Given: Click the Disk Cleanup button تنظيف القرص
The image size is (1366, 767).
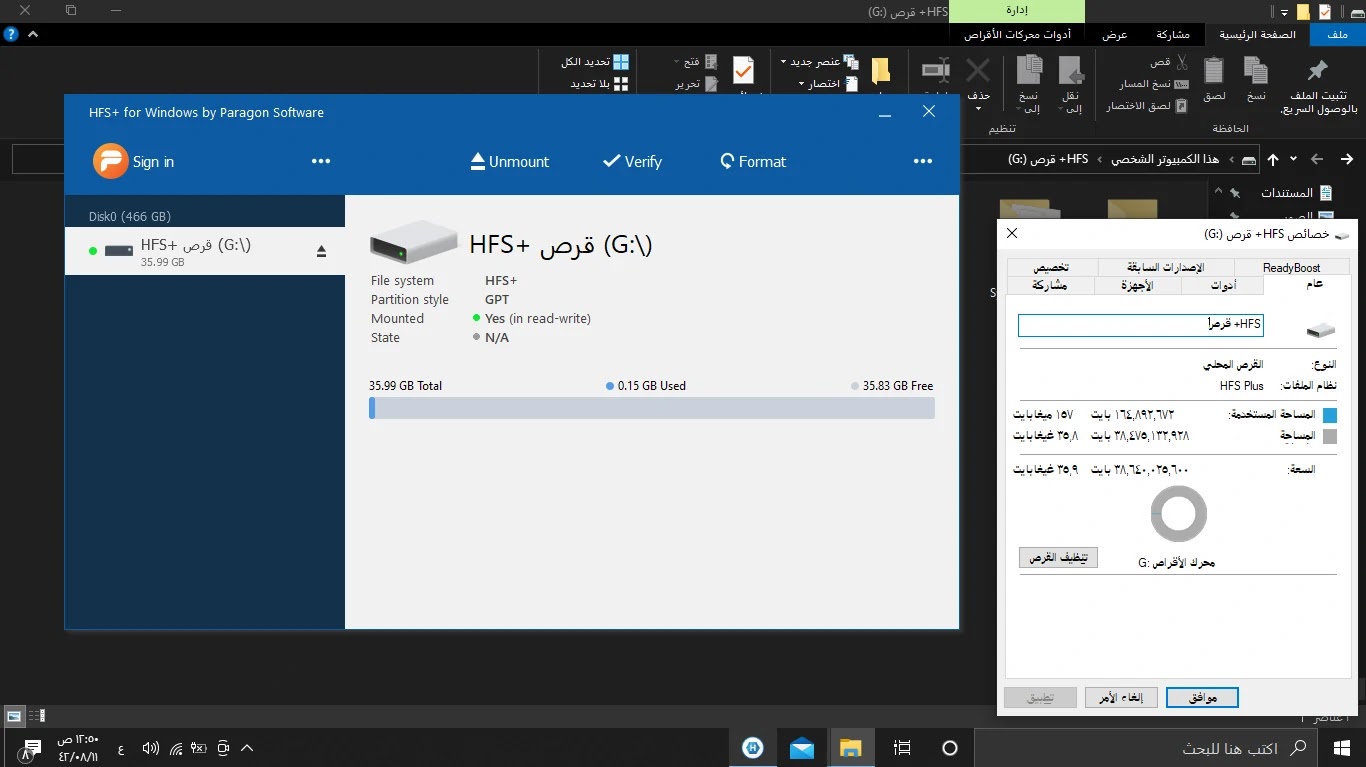Looking at the screenshot, I should (x=1058, y=557).
